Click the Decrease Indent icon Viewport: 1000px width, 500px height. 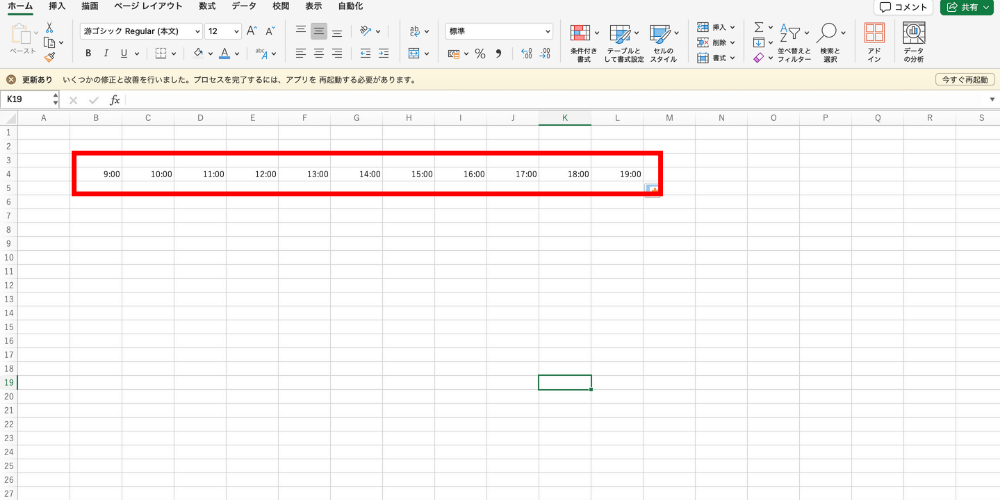365,54
